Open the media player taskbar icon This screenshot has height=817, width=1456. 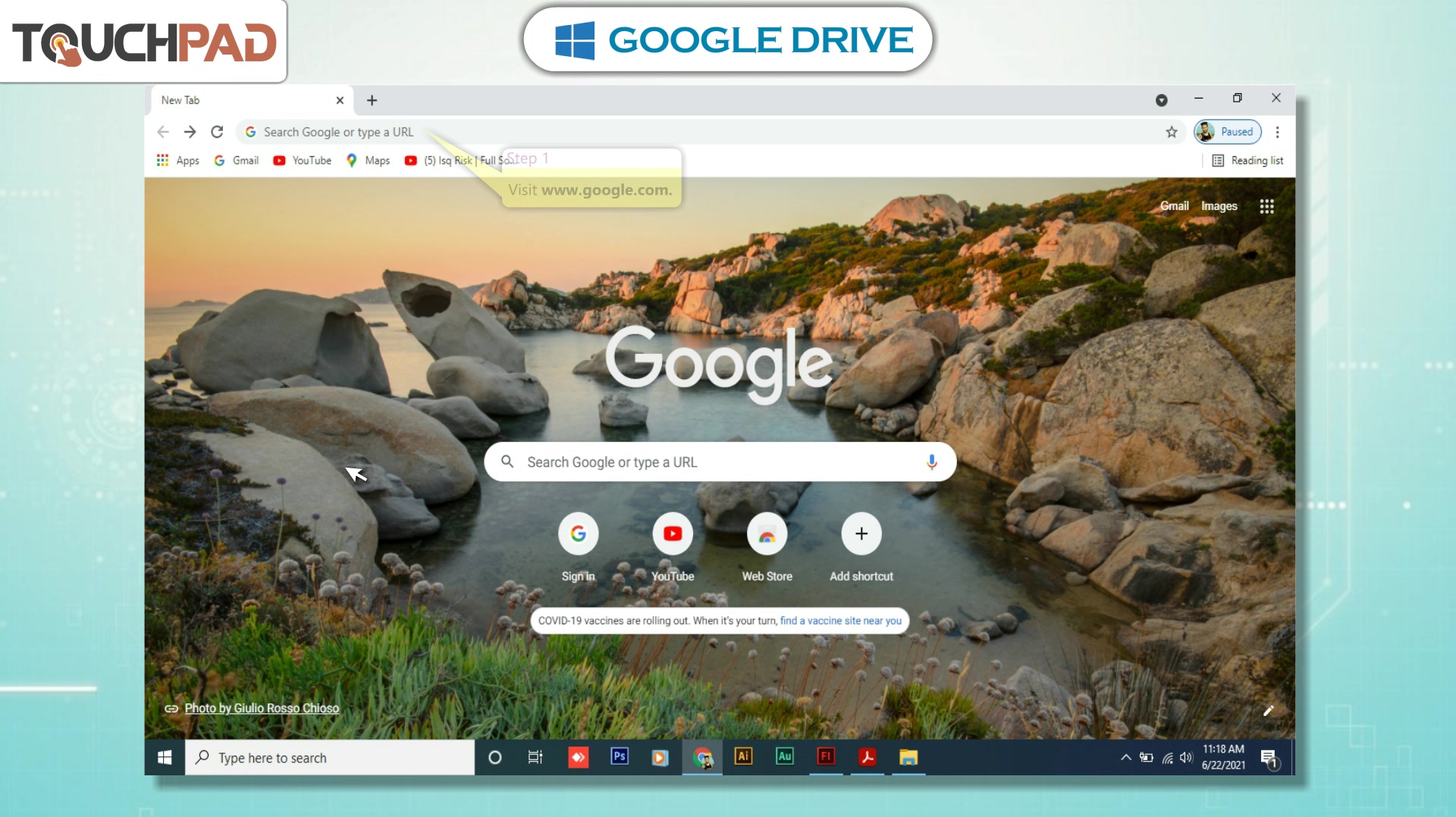[x=661, y=757]
